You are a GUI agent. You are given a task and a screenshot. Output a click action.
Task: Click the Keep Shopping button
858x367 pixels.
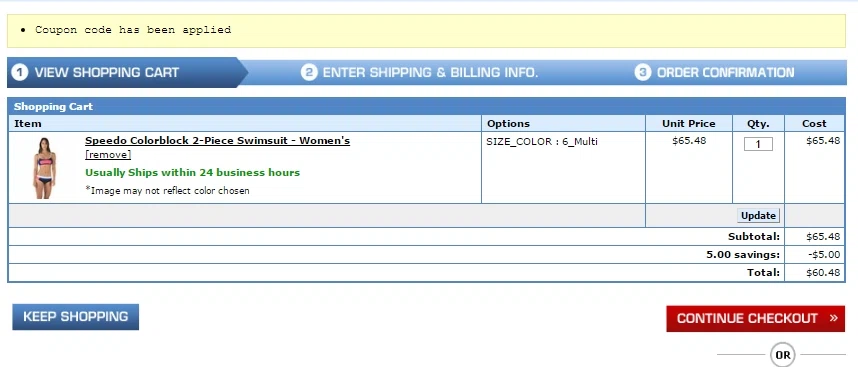[76, 317]
